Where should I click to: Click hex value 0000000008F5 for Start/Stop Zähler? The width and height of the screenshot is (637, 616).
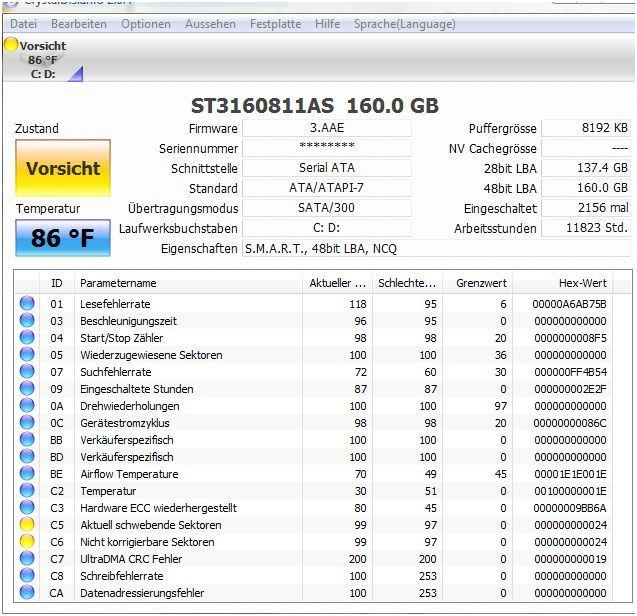[570, 338]
